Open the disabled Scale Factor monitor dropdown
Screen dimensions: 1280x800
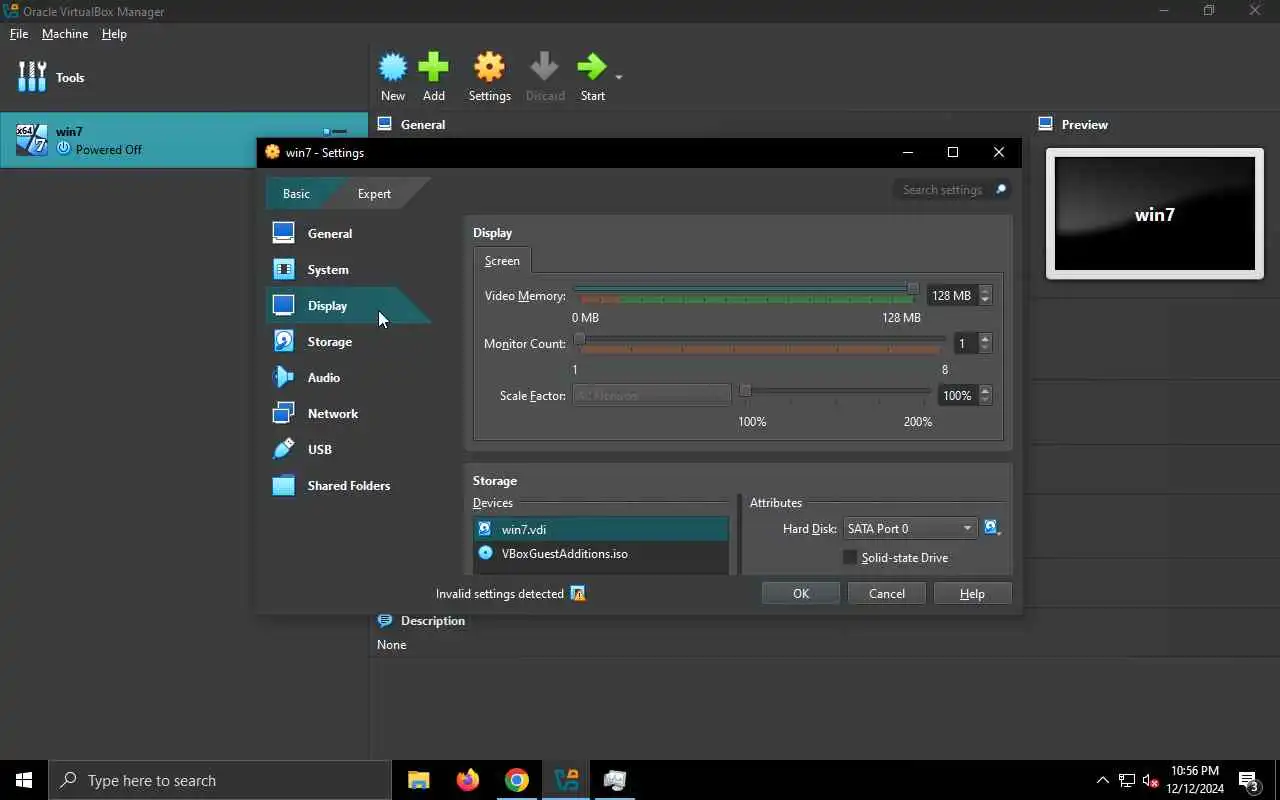coord(651,395)
